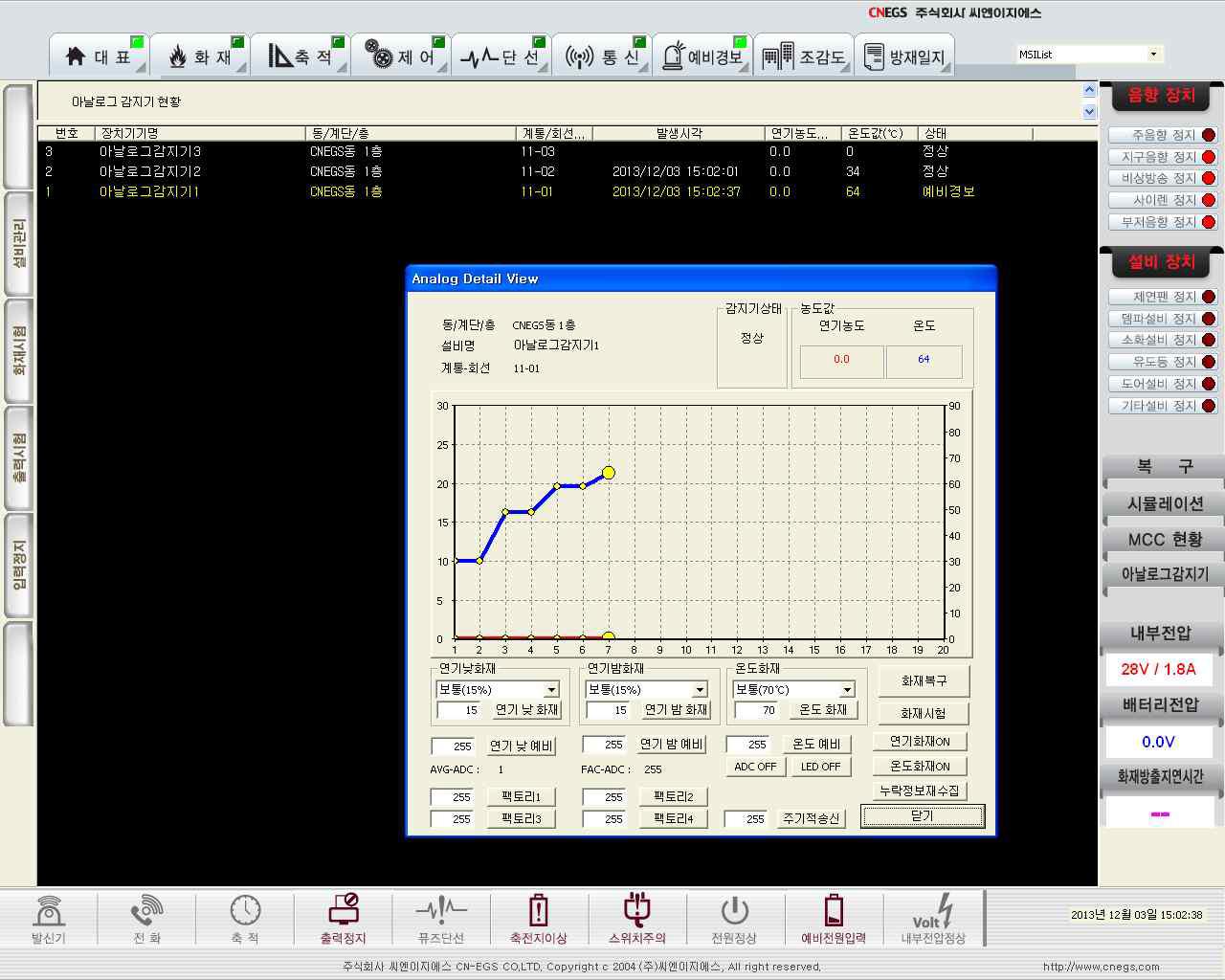Click the 스위치주의 plug warning icon
The width and height of the screenshot is (1225, 980).
tap(637, 919)
